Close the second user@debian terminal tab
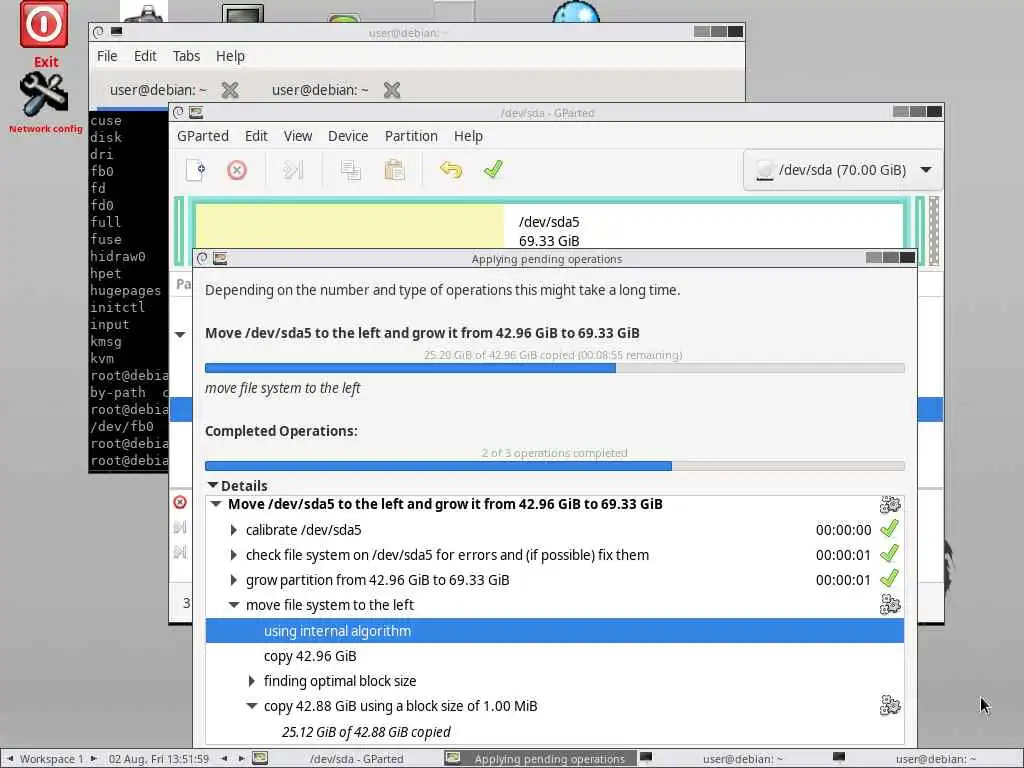The image size is (1024, 768). click(x=392, y=90)
